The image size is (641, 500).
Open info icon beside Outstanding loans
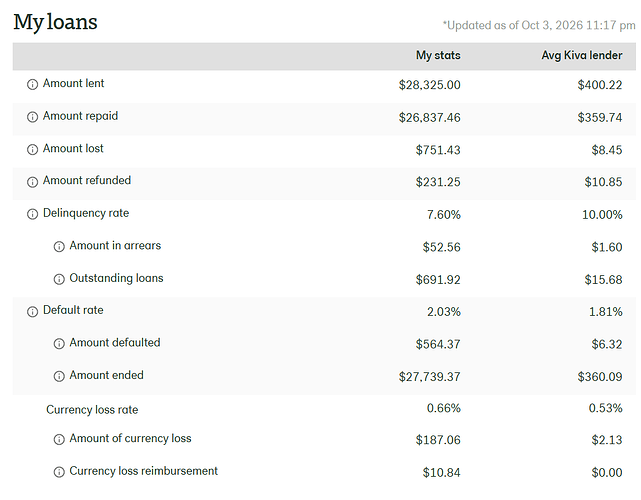point(59,279)
